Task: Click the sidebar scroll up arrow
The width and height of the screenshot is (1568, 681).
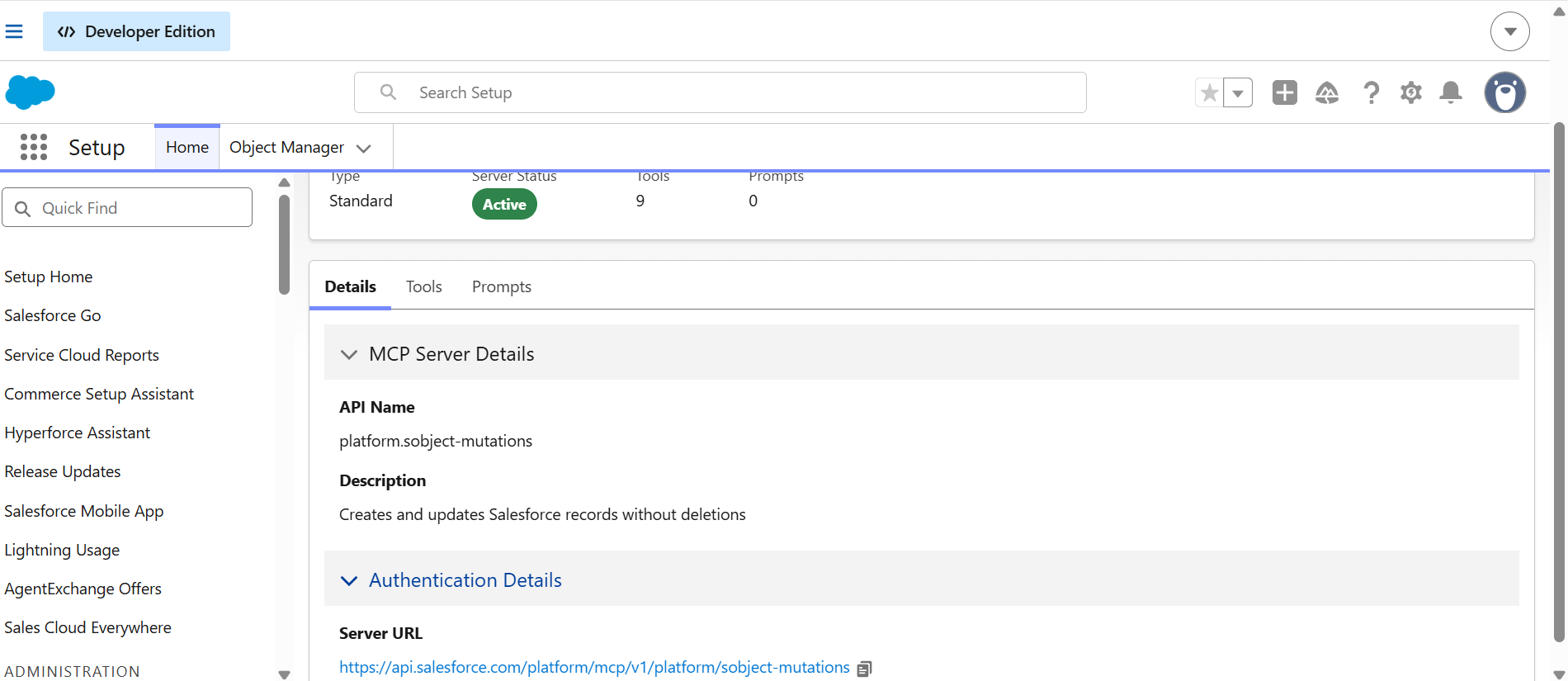Action: tap(284, 182)
